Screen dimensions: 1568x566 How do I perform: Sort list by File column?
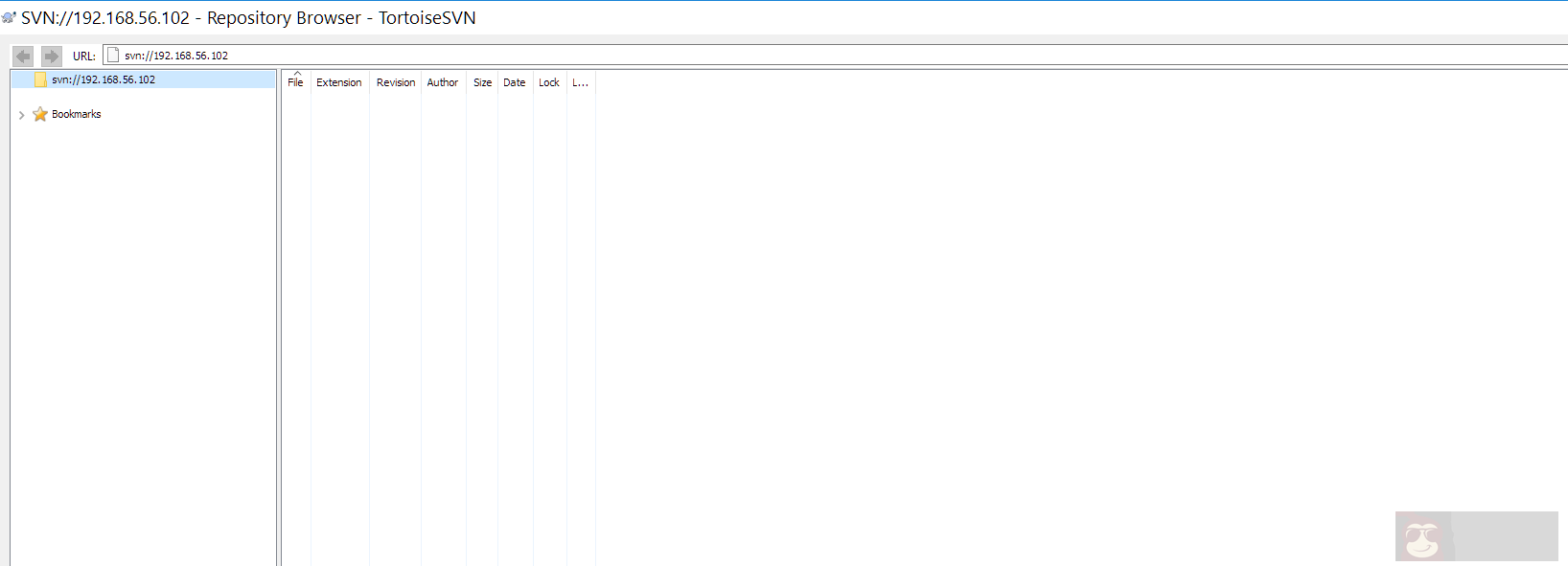coord(296,82)
